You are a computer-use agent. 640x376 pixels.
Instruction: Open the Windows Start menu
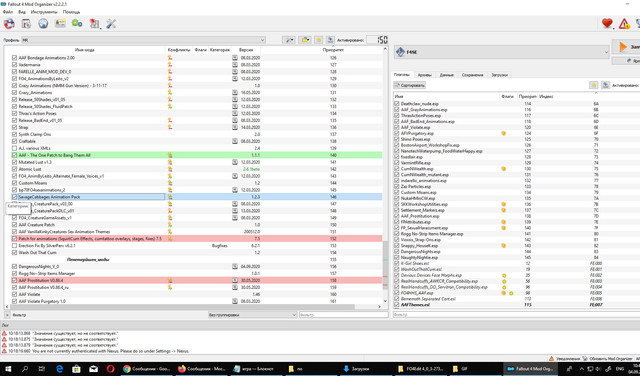click(8, 369)
